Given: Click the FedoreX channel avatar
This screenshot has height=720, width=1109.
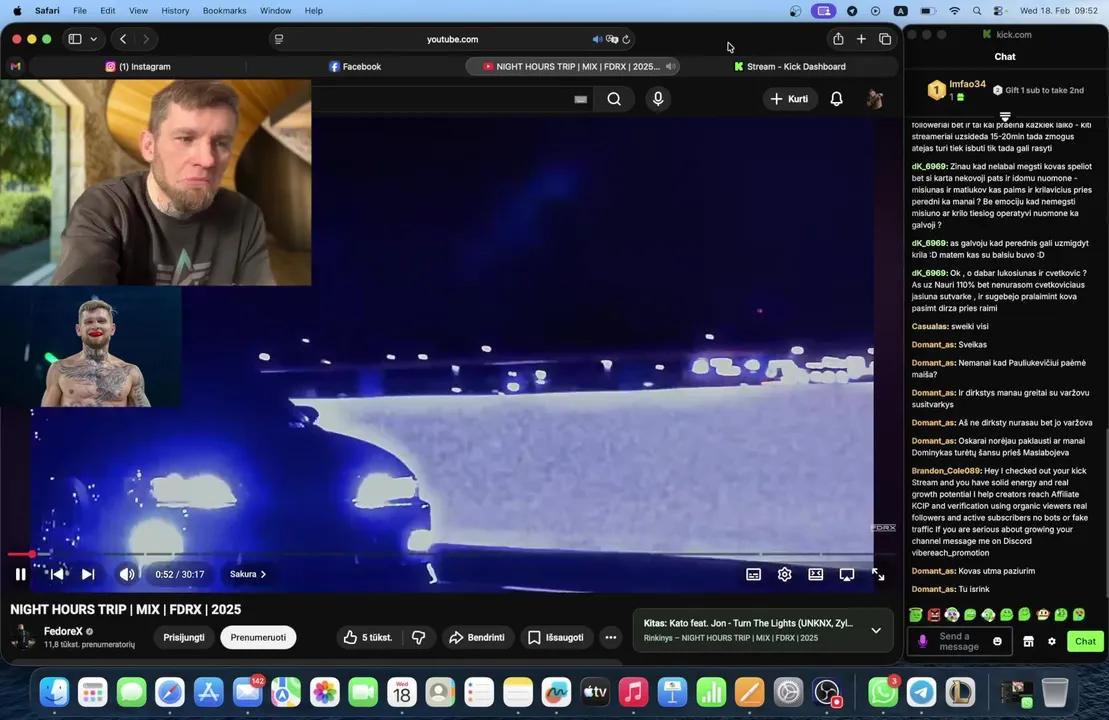Looking at the screenshot, I should point(23,637).
